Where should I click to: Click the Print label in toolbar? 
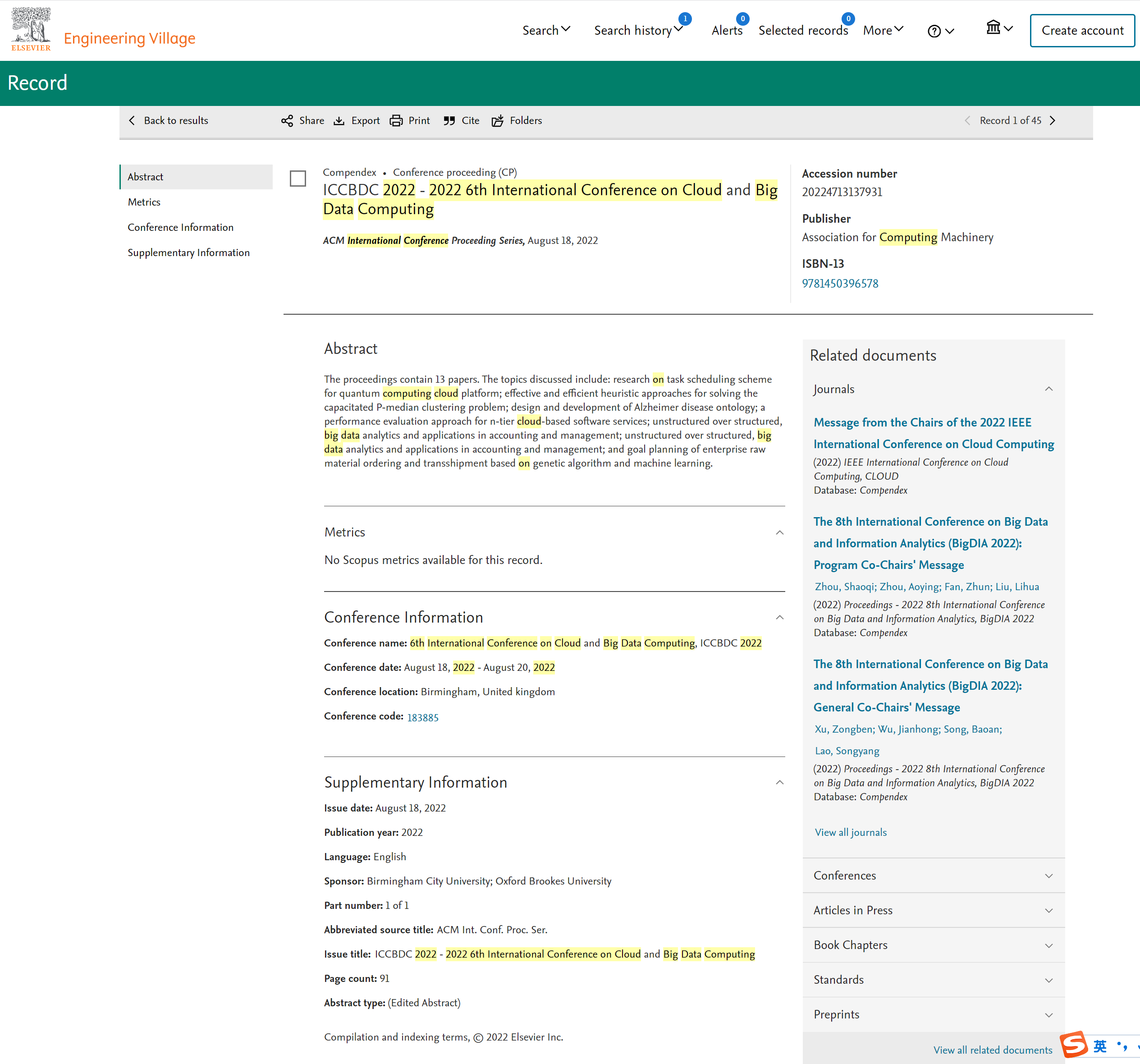(x=419, y=120)
